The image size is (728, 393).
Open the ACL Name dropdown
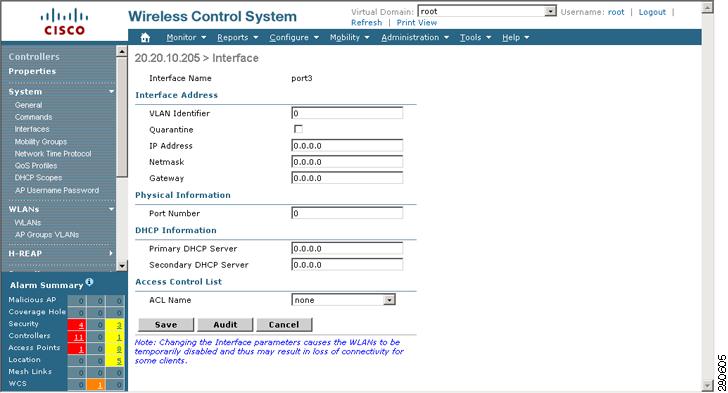pos(389,300)
